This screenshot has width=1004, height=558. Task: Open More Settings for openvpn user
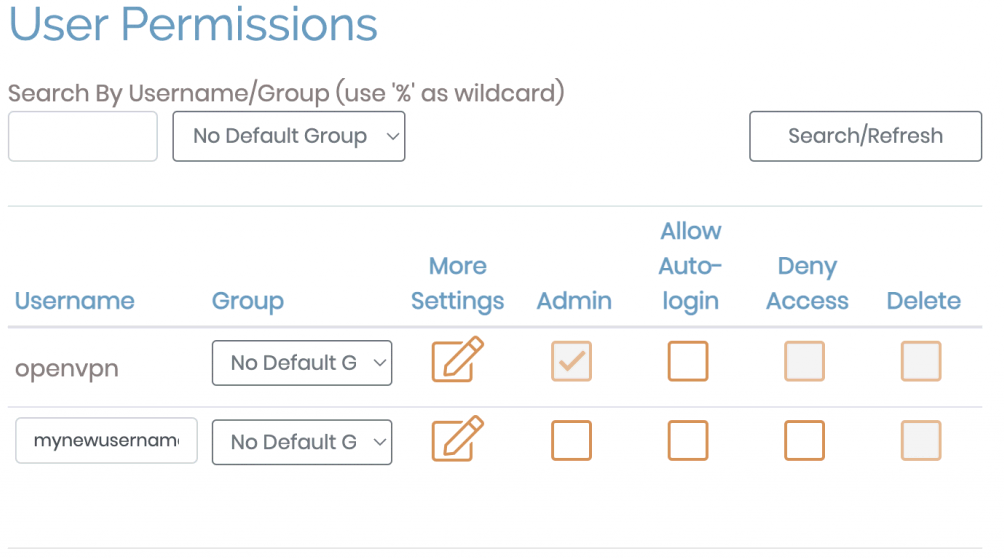pos(457,361)
